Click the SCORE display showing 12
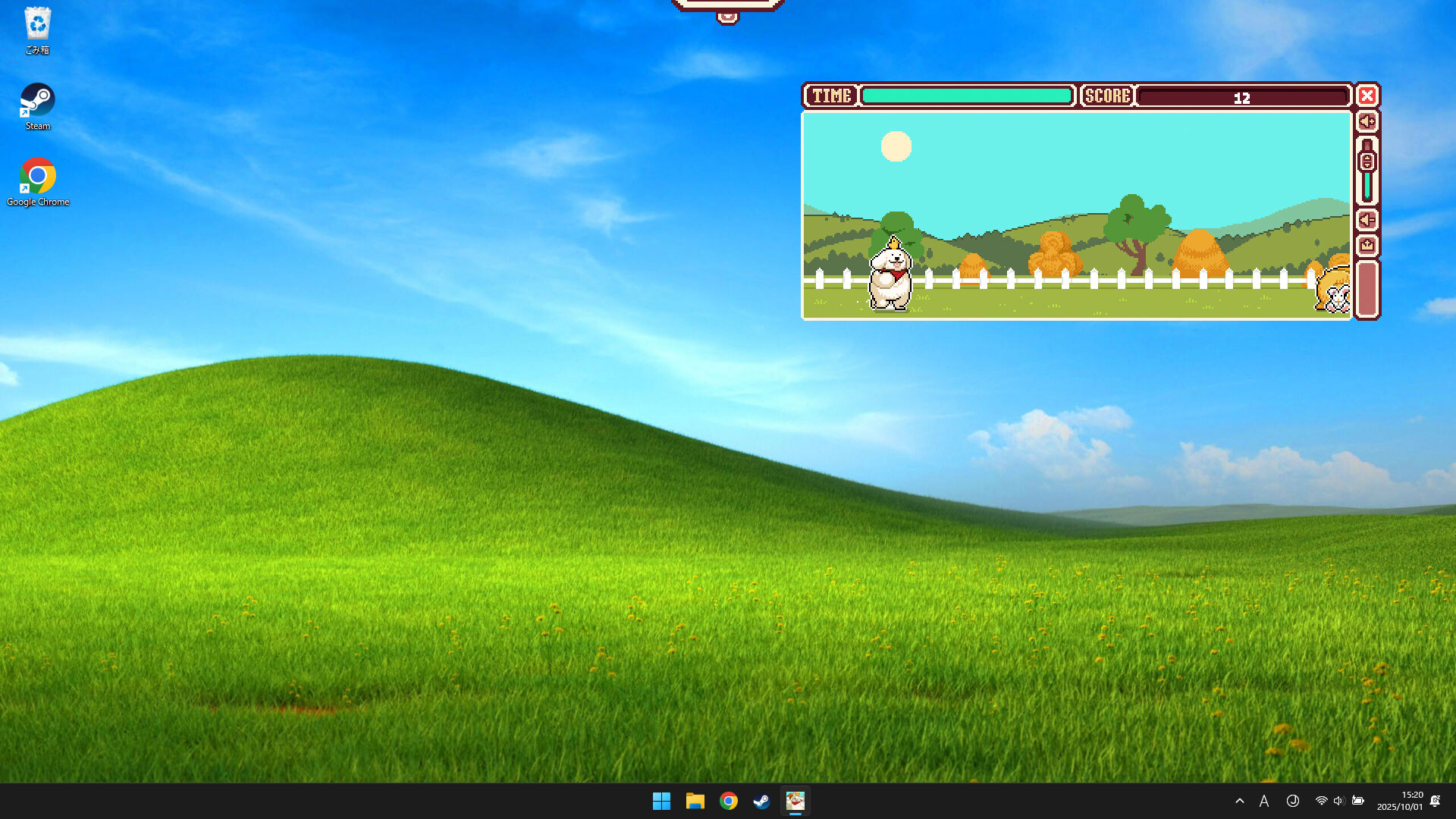Screen dimensions: 1456x819 click(x=1241, y=97)
